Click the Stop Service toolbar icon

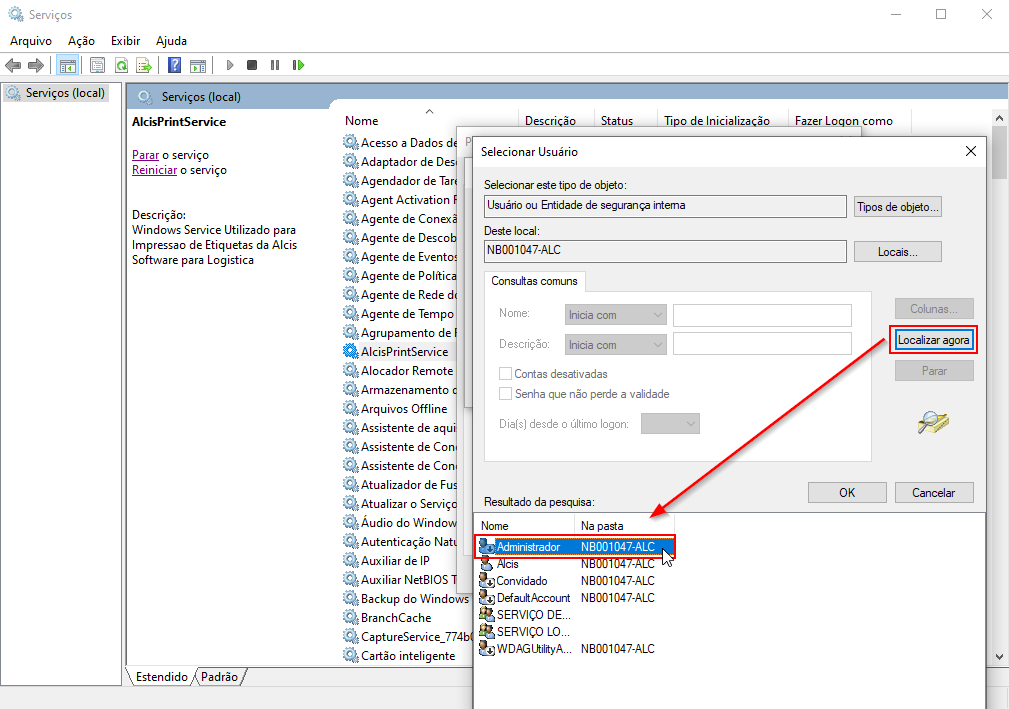tap(252, 65)
